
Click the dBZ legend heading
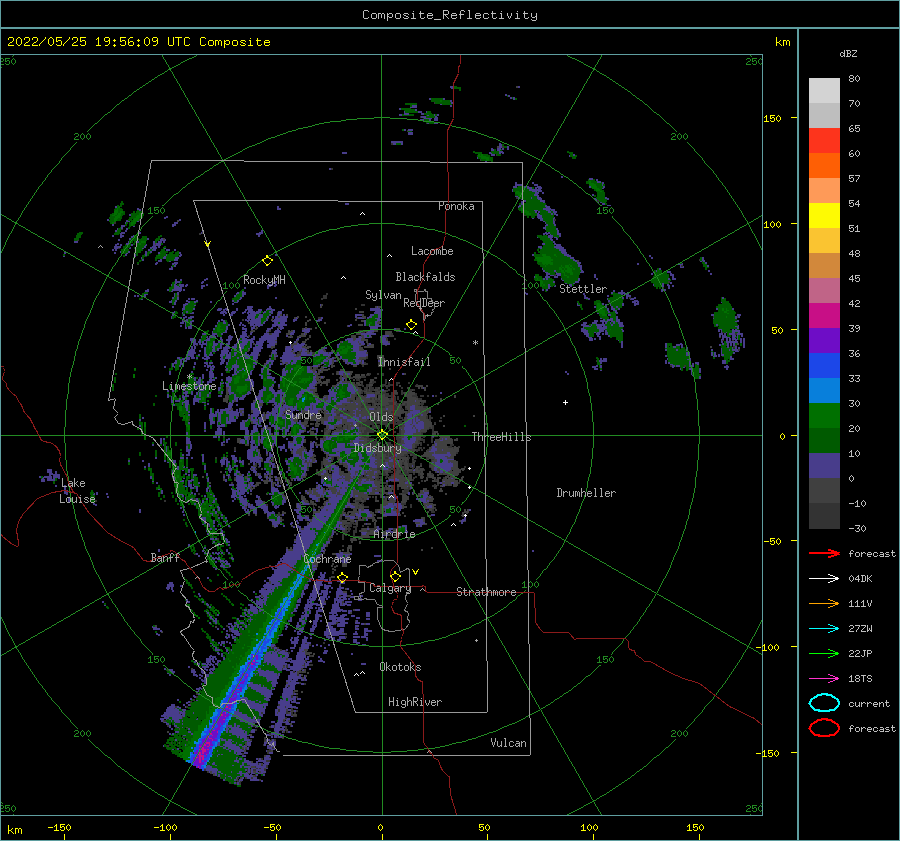pos(848,53)
